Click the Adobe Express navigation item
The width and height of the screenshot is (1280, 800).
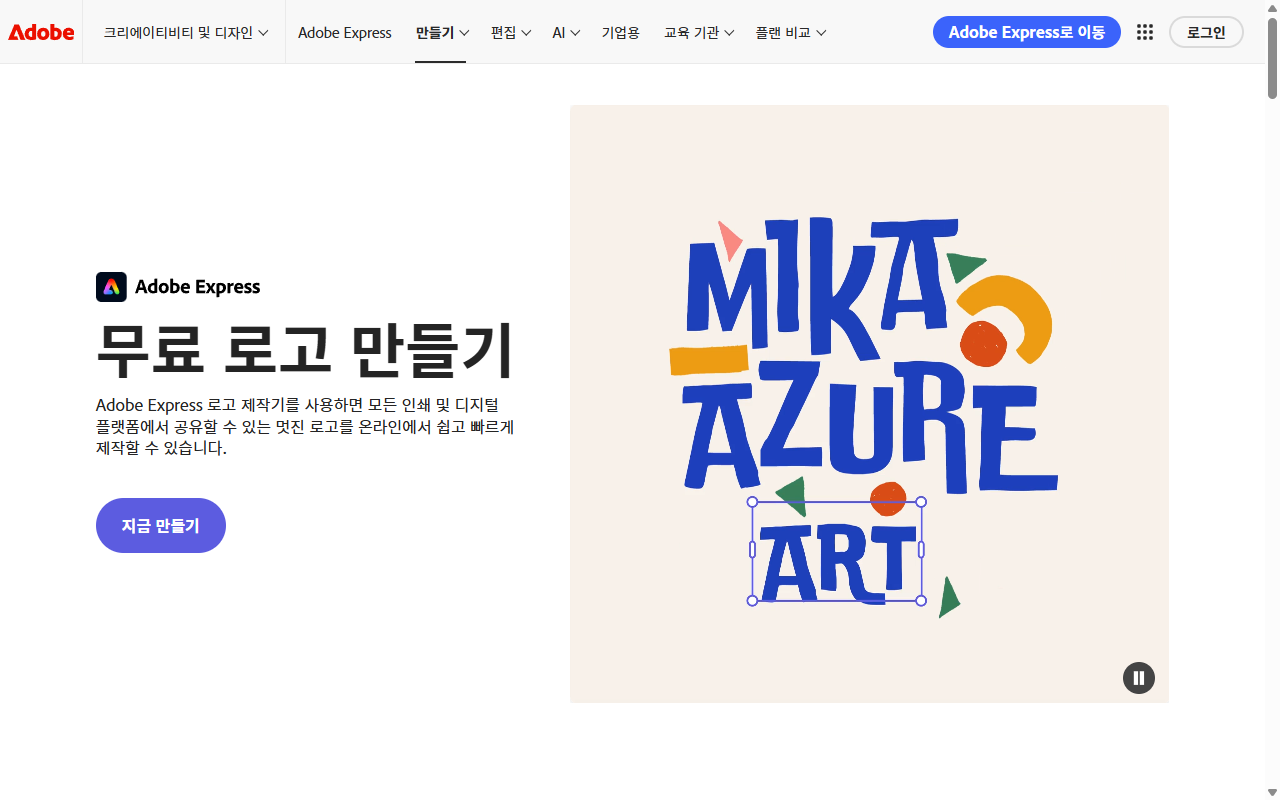coord(344,31)
